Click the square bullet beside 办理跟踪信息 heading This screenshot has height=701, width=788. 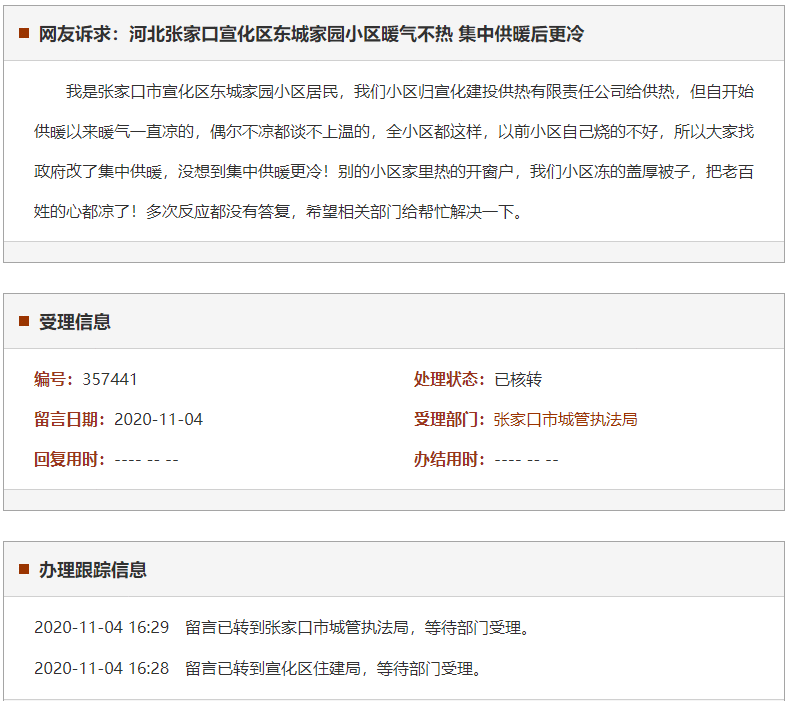24,570
